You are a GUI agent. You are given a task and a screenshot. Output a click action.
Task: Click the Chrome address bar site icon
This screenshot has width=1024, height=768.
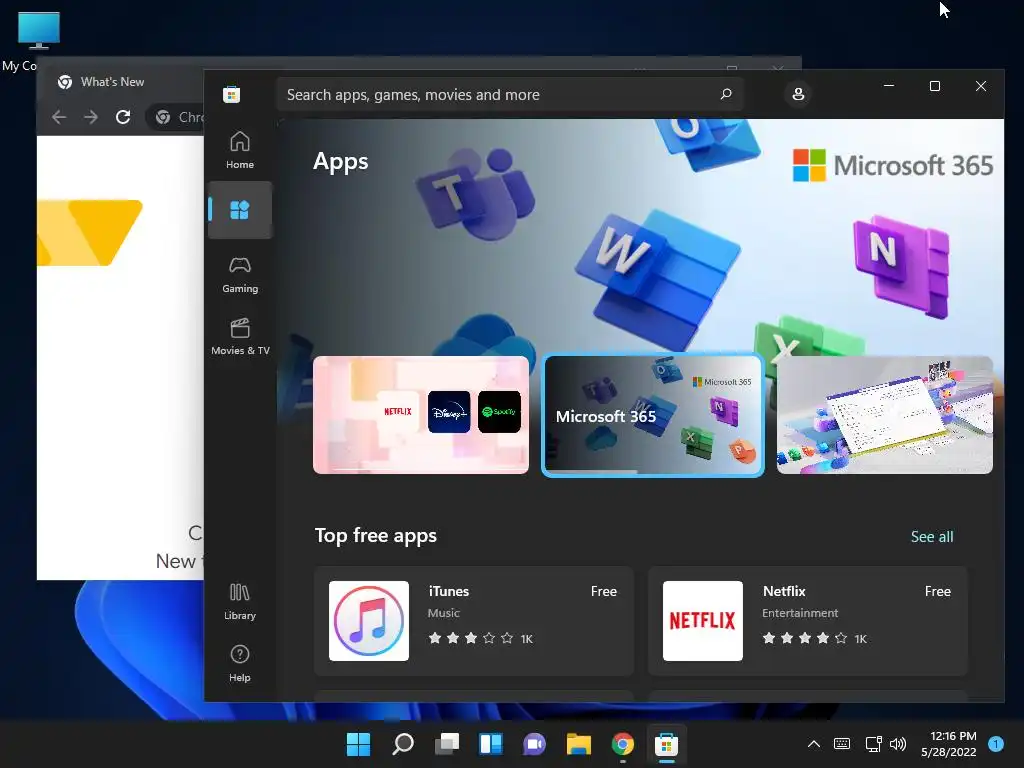pos(163,117)
